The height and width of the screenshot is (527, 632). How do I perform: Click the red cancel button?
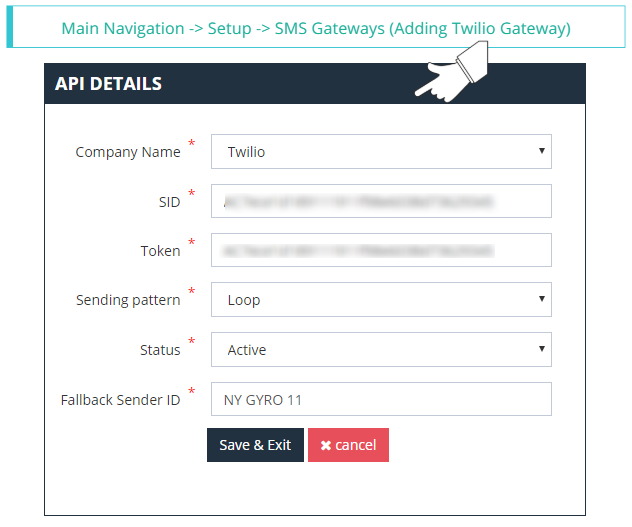coord(348,445)
